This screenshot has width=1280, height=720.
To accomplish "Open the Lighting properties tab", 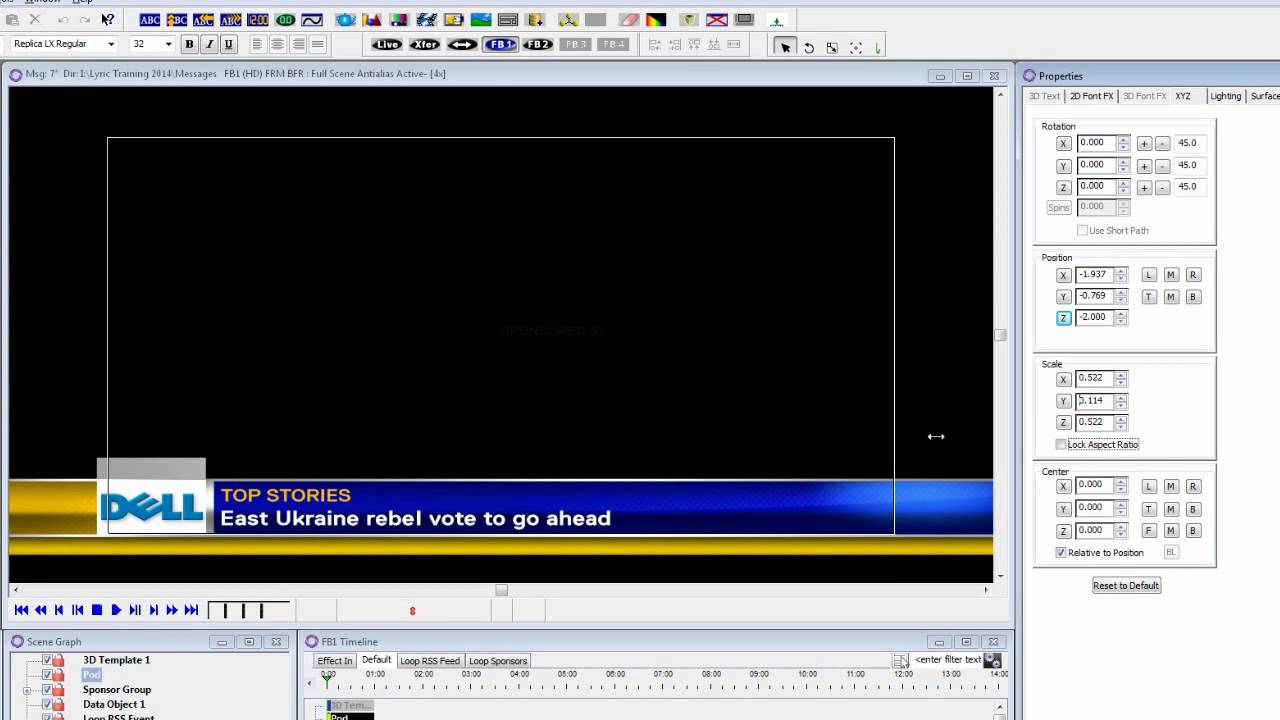I will pyautogui.click(x=1225, y=96).
